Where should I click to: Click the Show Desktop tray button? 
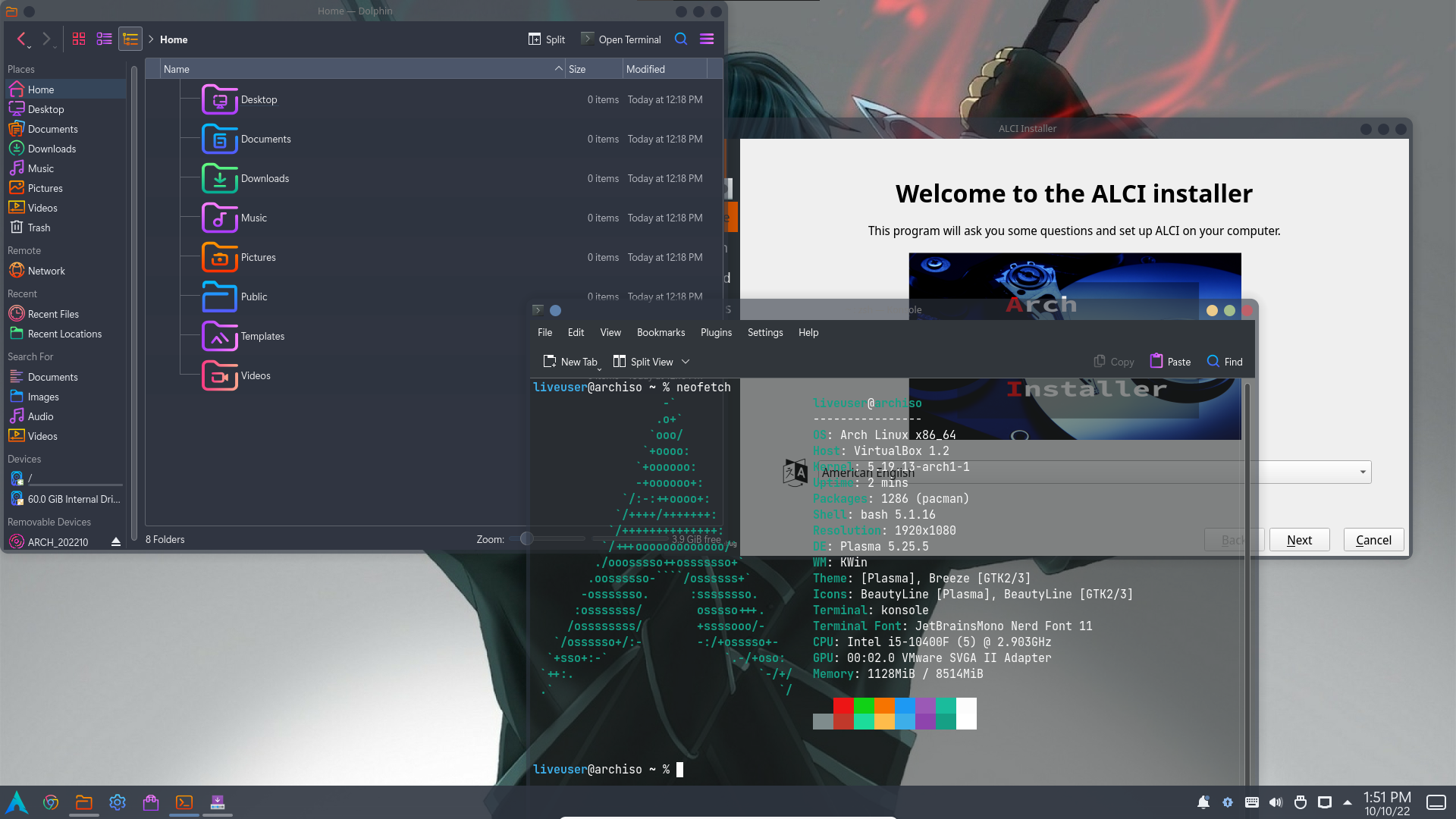point(1436,802)
